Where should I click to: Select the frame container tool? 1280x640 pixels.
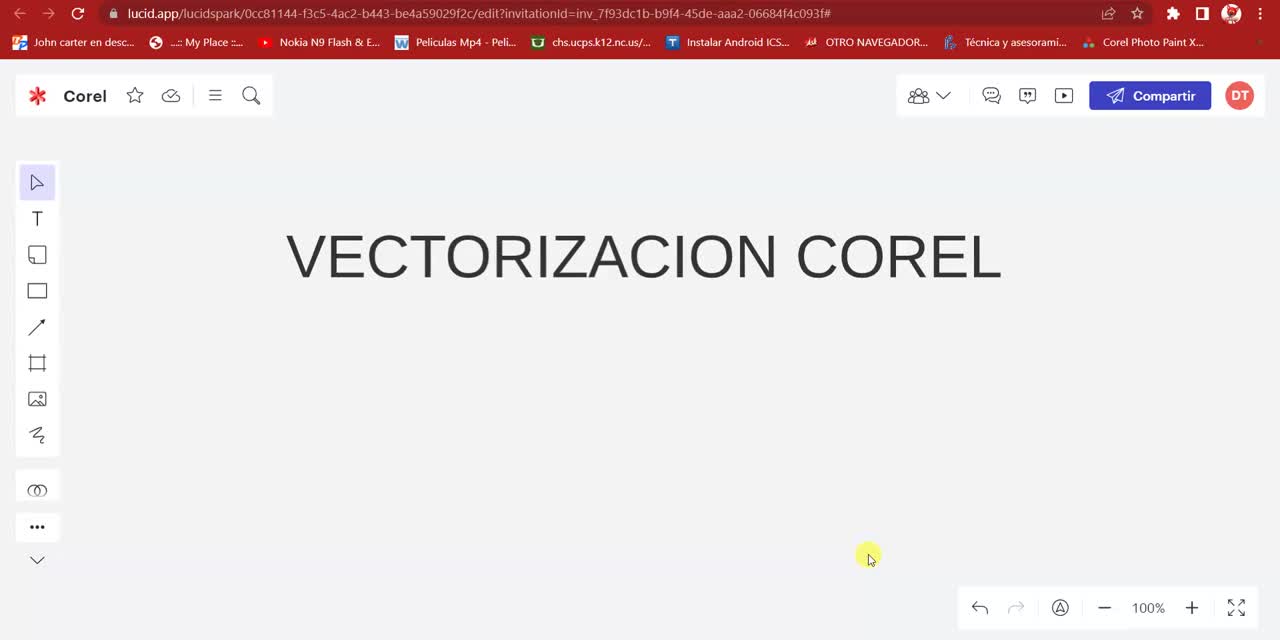pos(37,363)
